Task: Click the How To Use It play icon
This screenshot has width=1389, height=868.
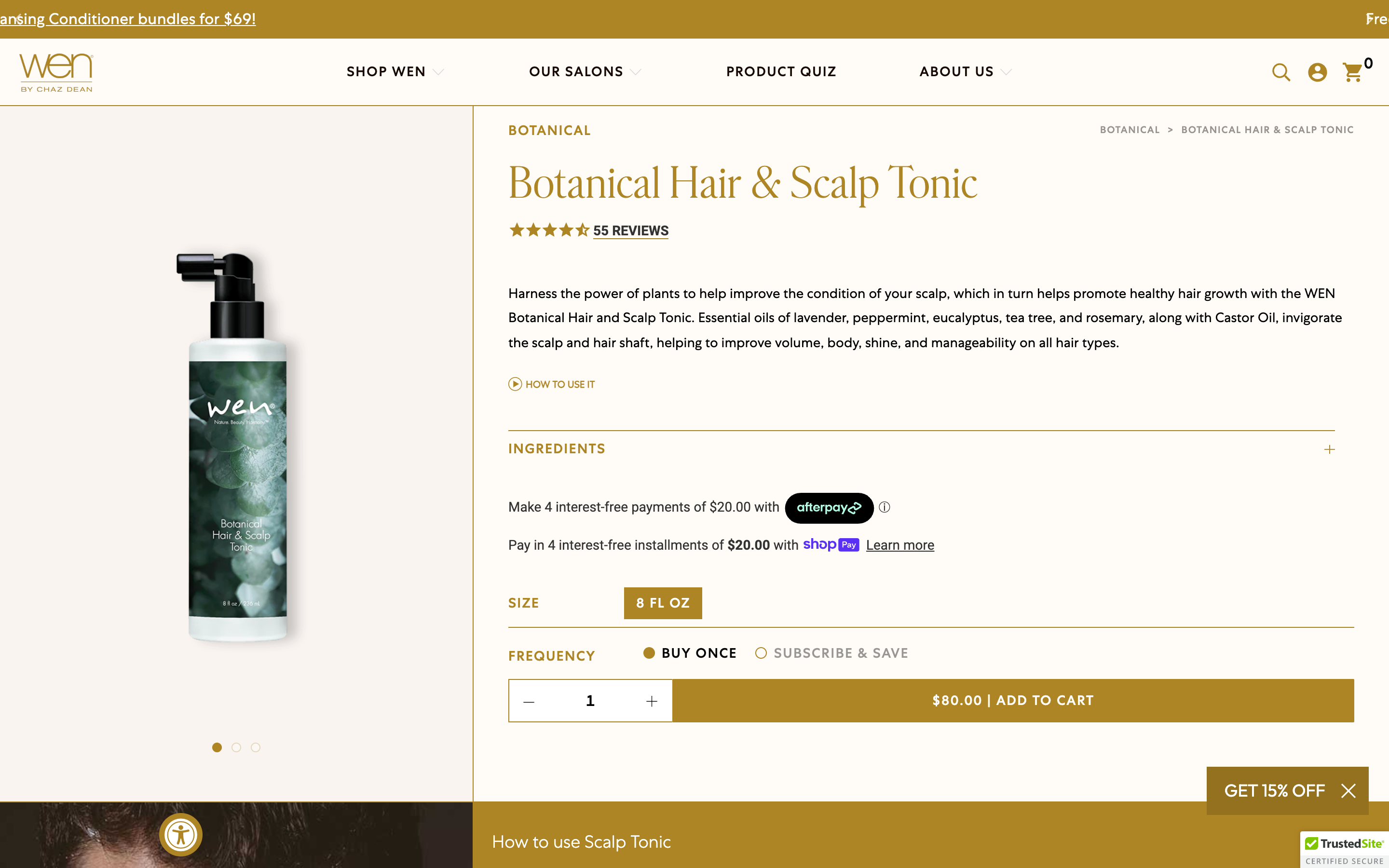Action: pos(515,384)
